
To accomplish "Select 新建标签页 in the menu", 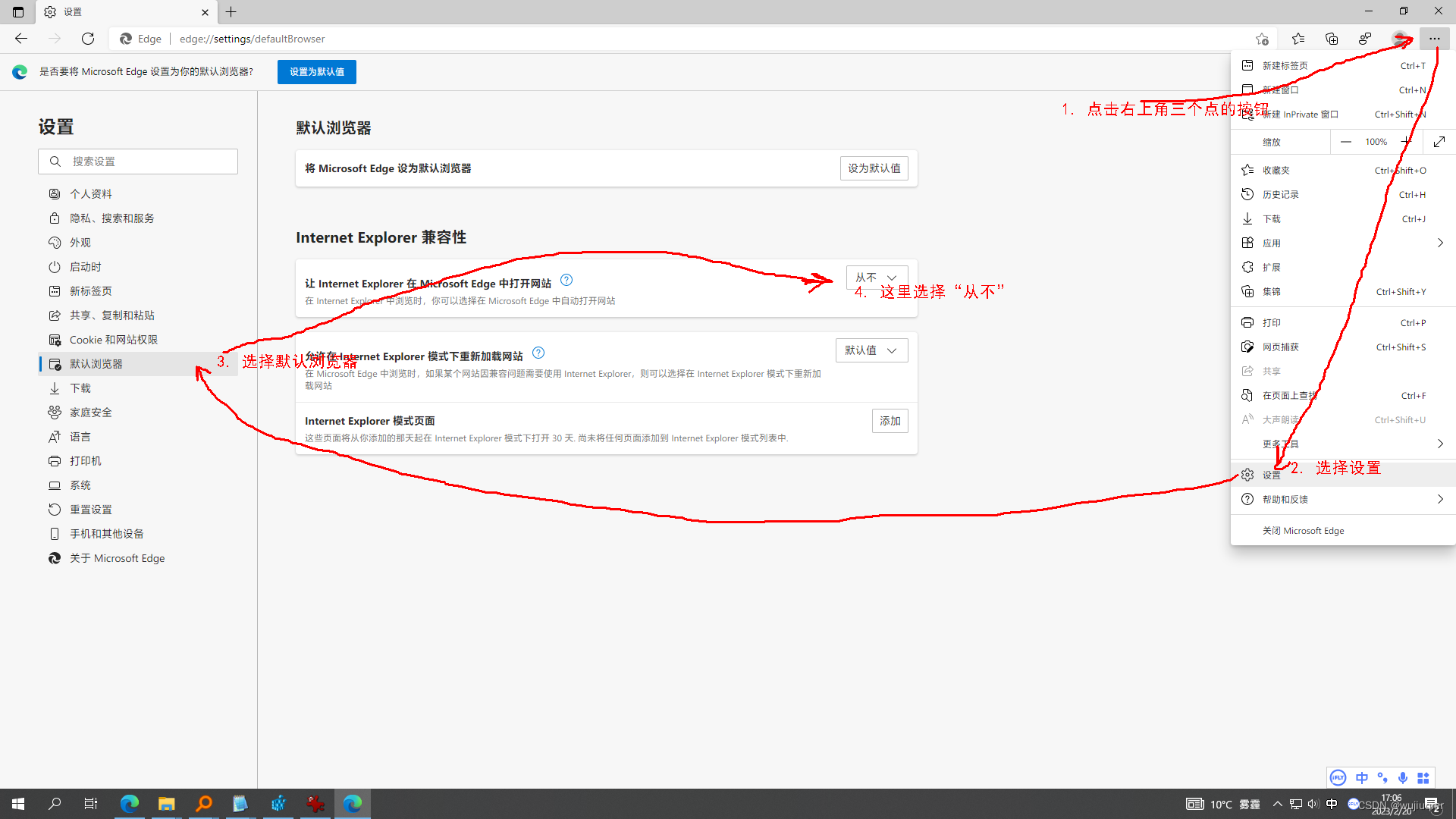I will (x=1343, y=66).
